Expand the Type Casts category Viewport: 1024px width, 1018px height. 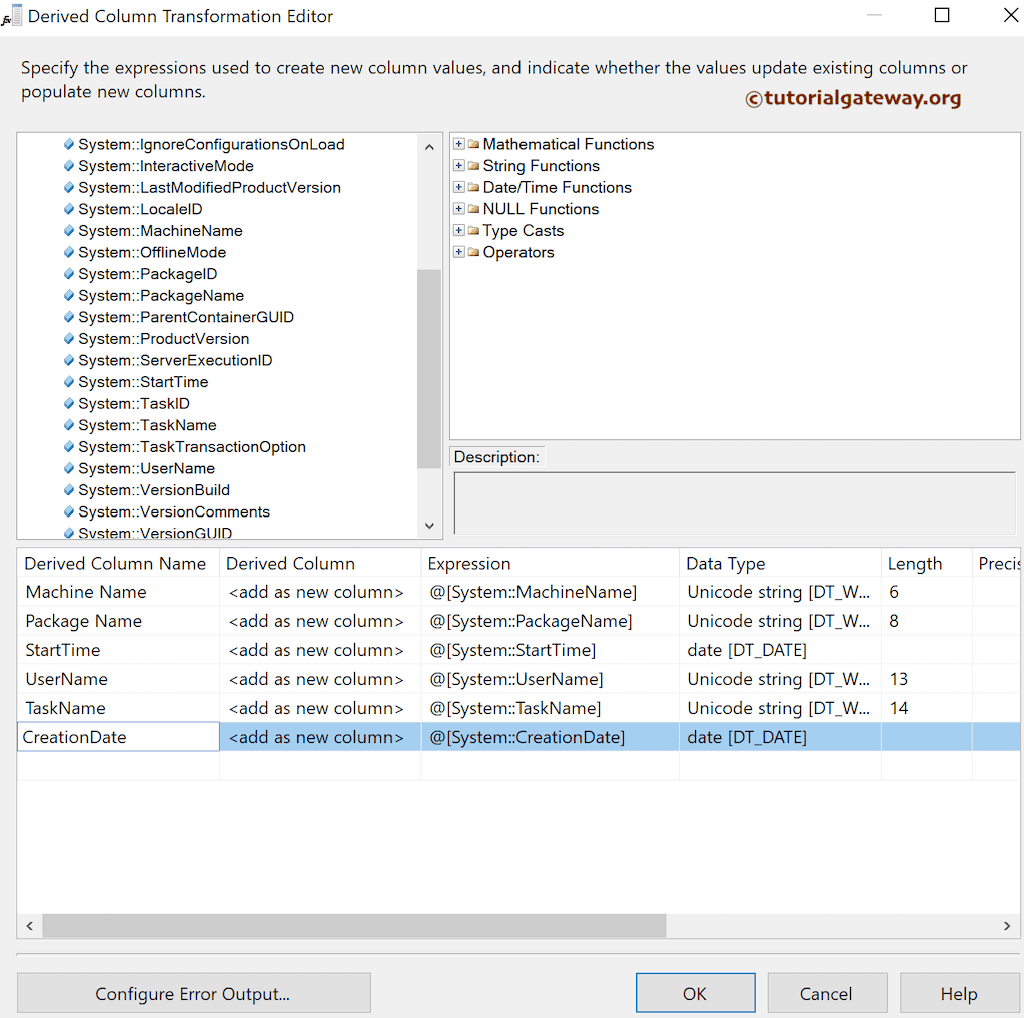click(458, 230)
